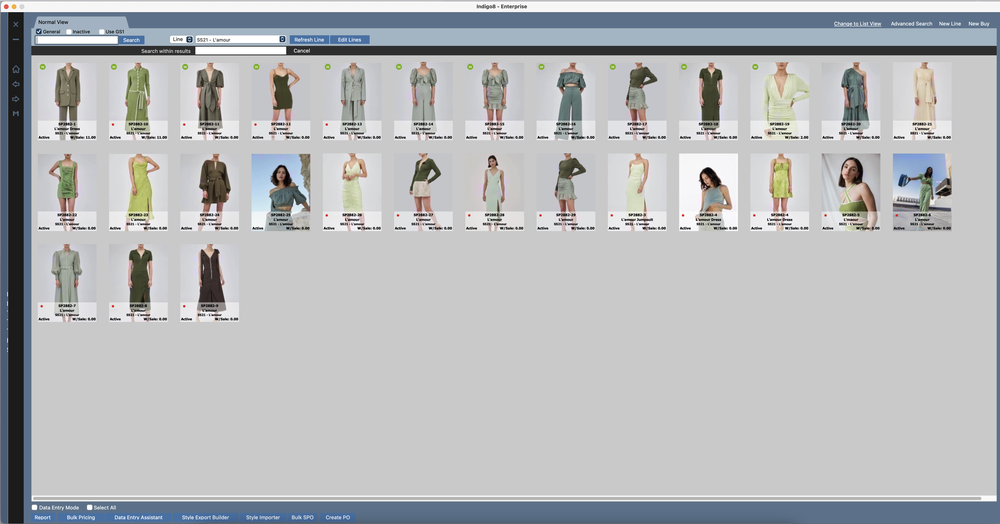Launch the Style Importer
1000x524 pixels.
tap(263, 517)
